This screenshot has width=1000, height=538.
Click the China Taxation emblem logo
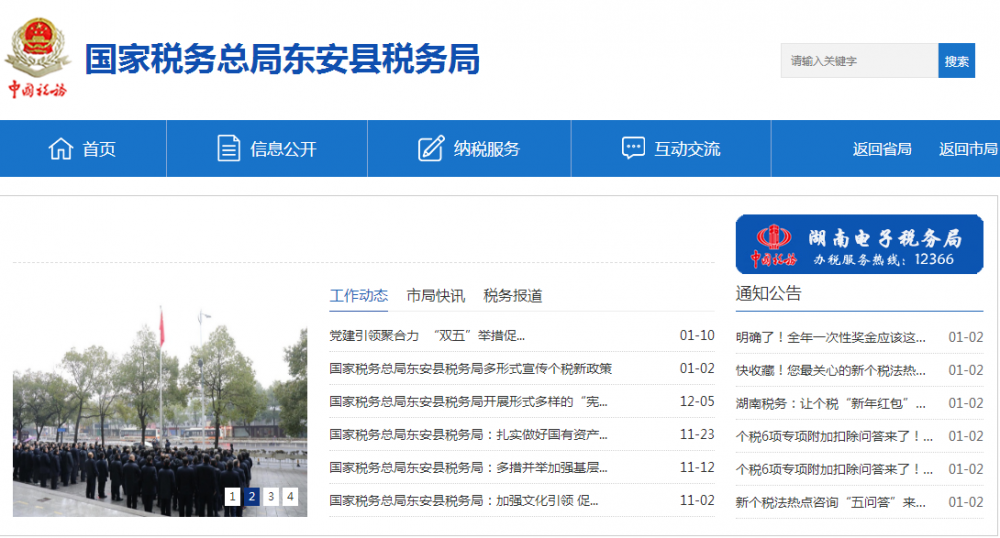point(37,57)
